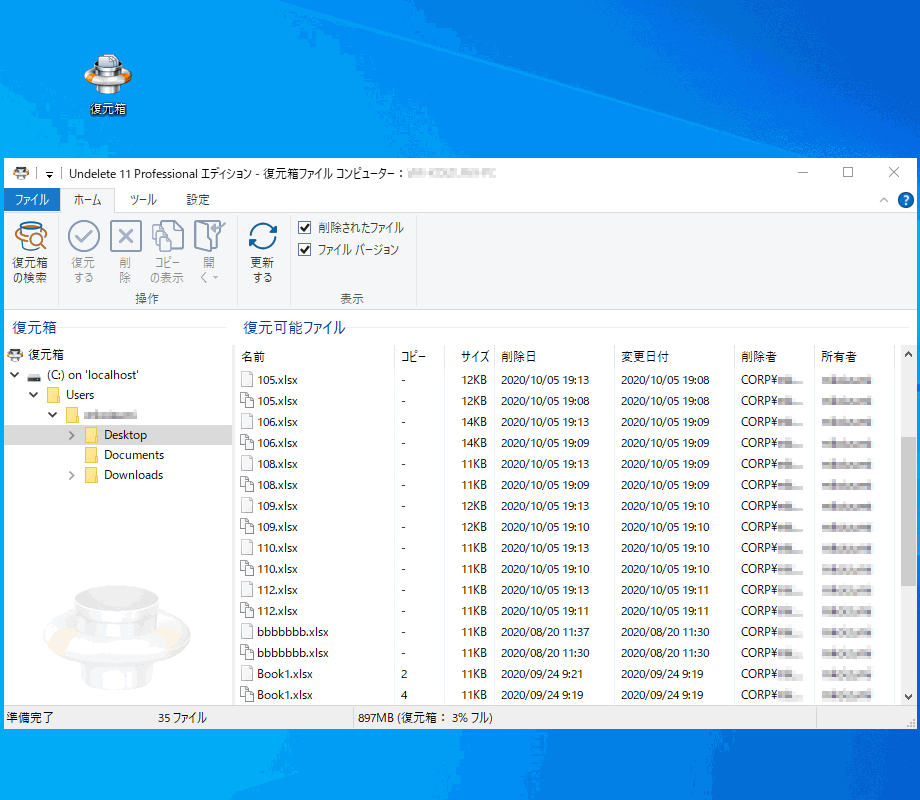Image resolution: width=920 pixels, height=800 pixels.
Task: Select 106.xlsx deleted at 19:13 file icon
Action: 247,421
